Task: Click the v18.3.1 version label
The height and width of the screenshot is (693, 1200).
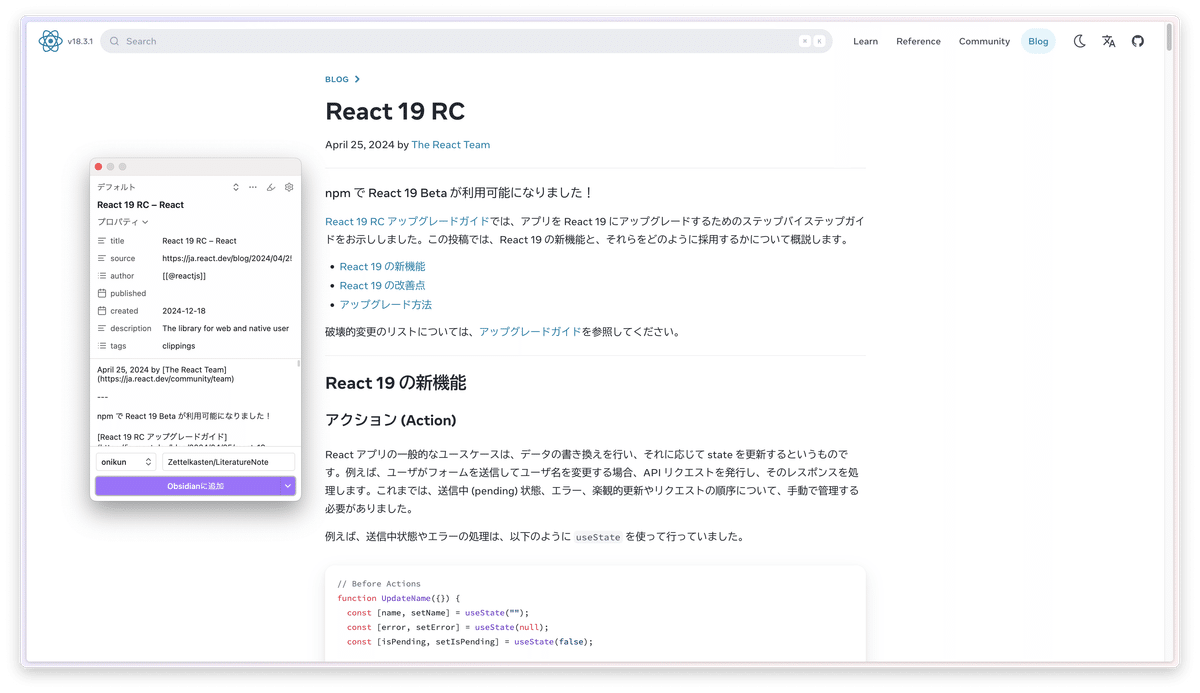Action: 80,41
